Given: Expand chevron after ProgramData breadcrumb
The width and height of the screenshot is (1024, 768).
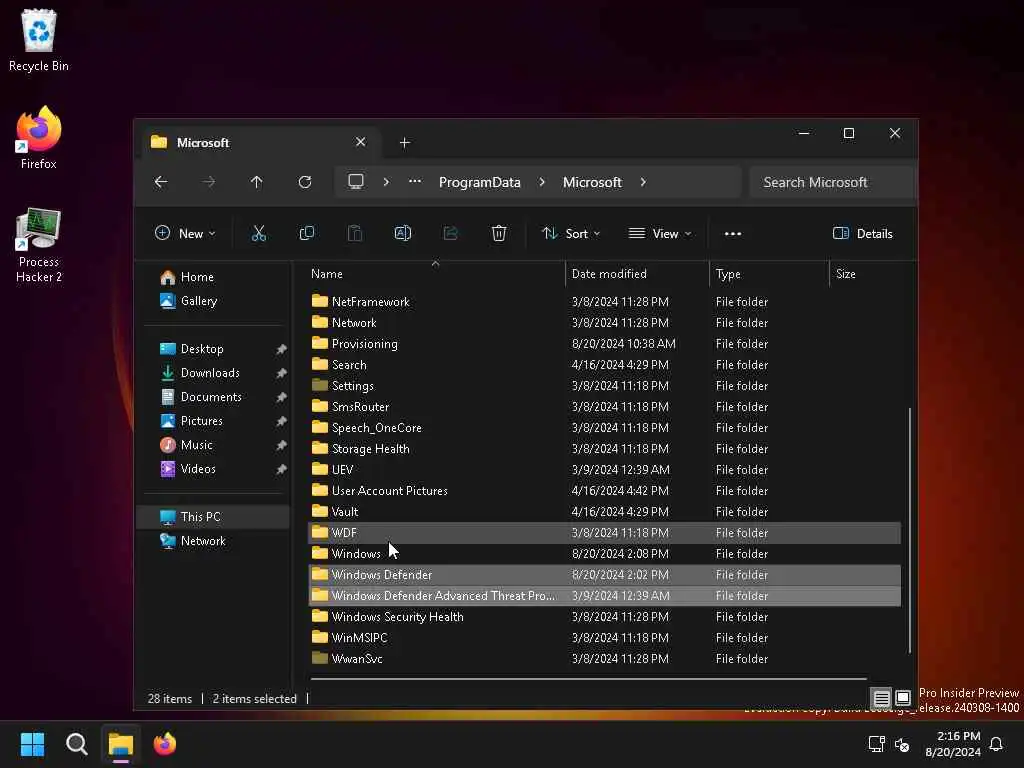Looking at the screenshot, I should [x=541, y=182].
